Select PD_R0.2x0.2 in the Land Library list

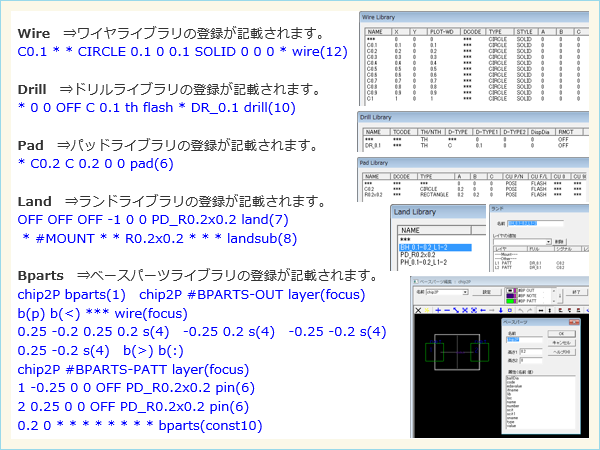tap(418, 255)
